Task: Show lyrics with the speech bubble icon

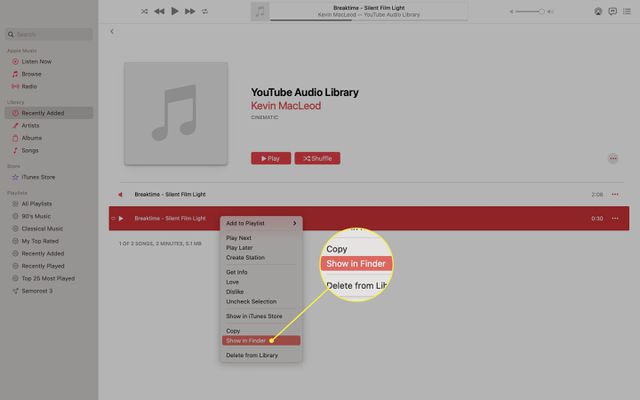Action: tap(612, 11)
